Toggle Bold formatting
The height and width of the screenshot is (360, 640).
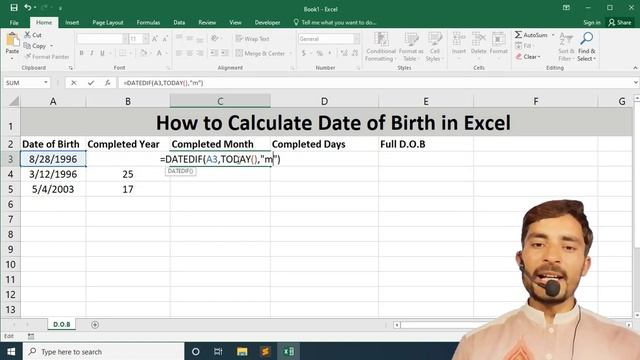point(81,53)
